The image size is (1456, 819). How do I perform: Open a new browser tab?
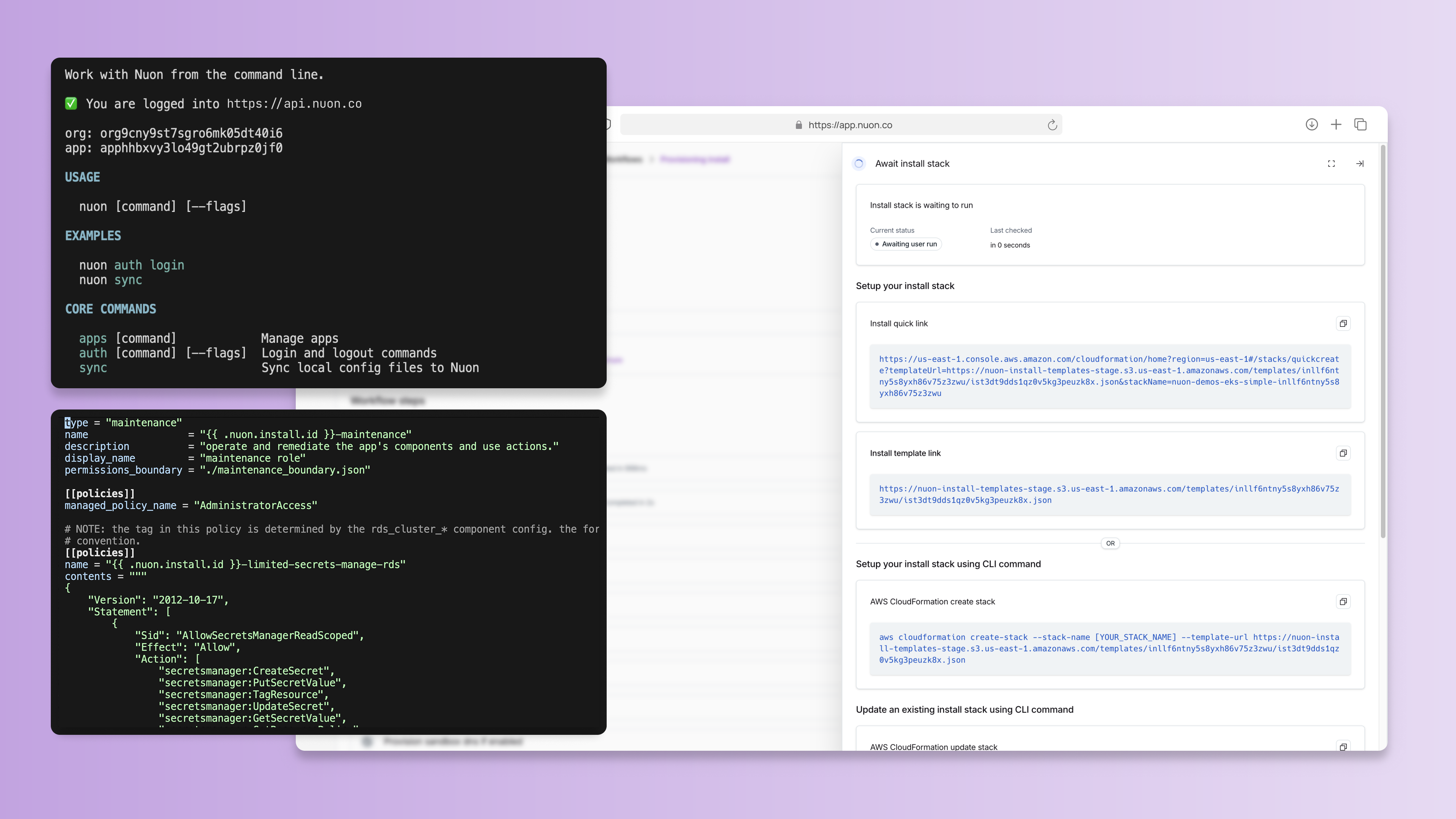point(1335,124)
